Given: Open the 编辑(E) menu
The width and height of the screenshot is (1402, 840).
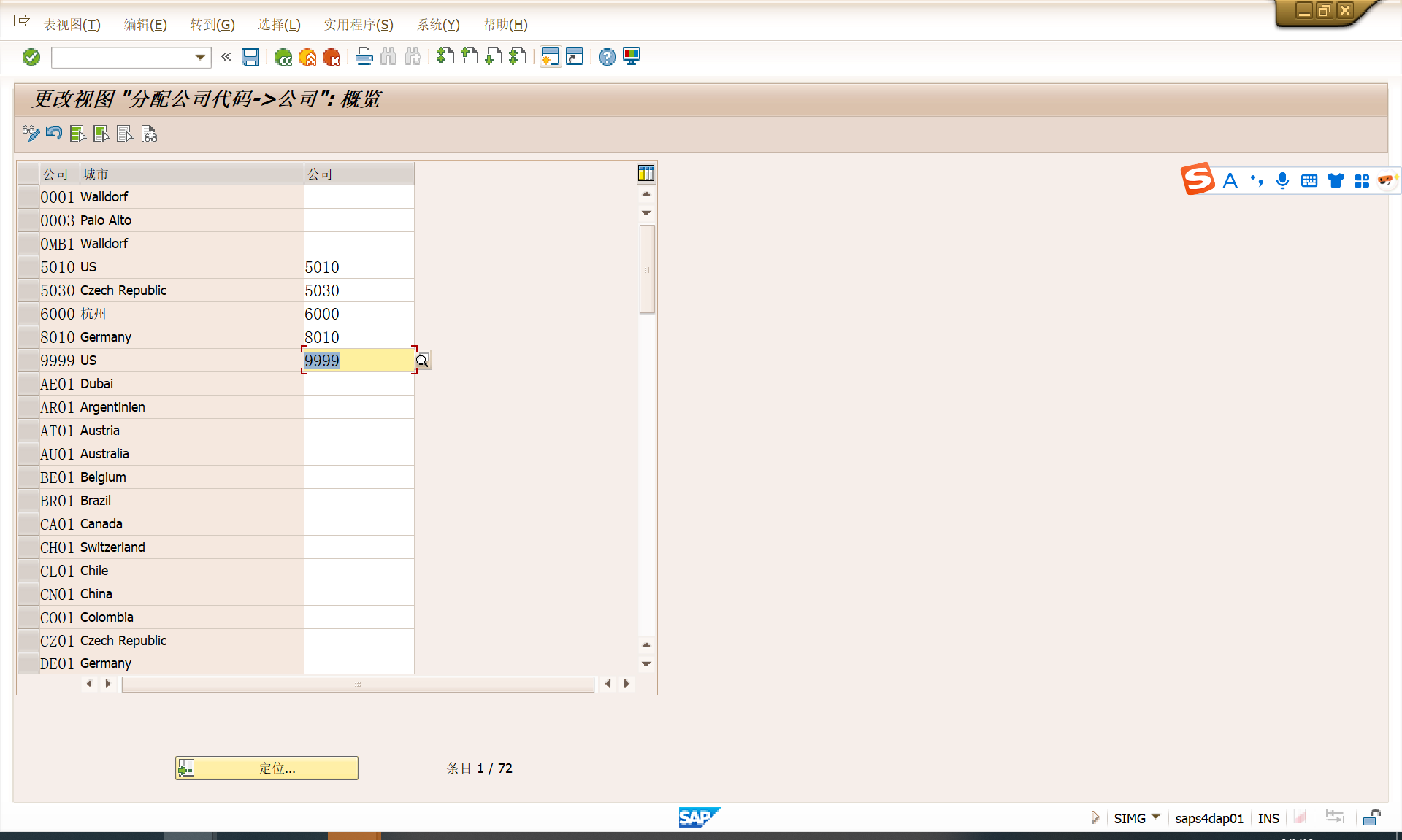Looking at the screenshot, I should tap(145, 25).
